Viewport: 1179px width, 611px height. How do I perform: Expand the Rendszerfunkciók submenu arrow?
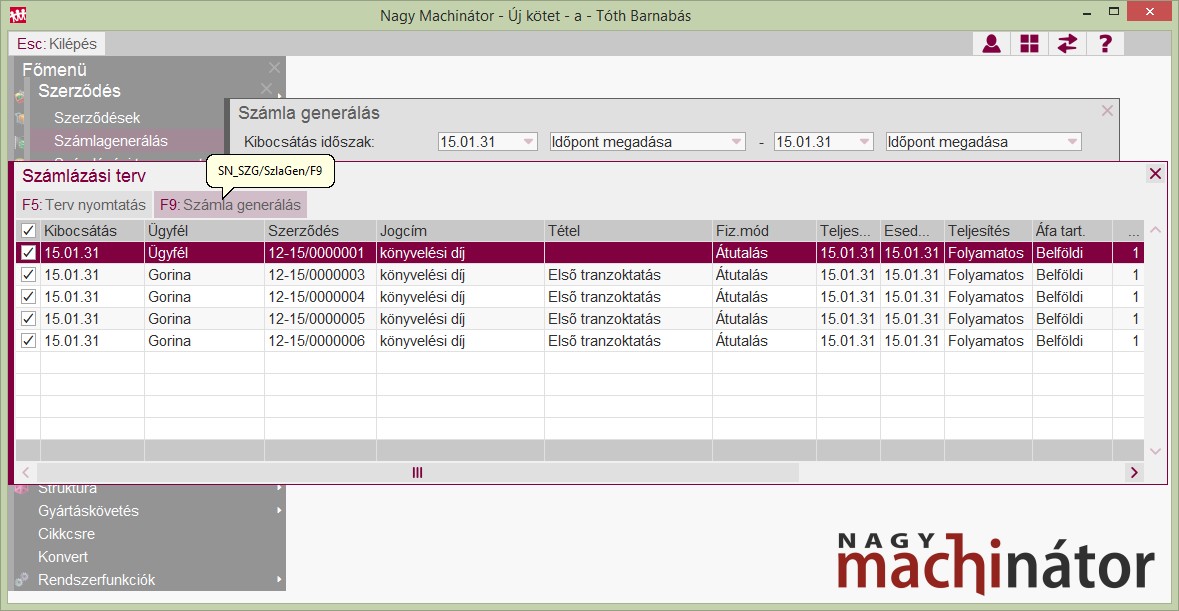279,579
